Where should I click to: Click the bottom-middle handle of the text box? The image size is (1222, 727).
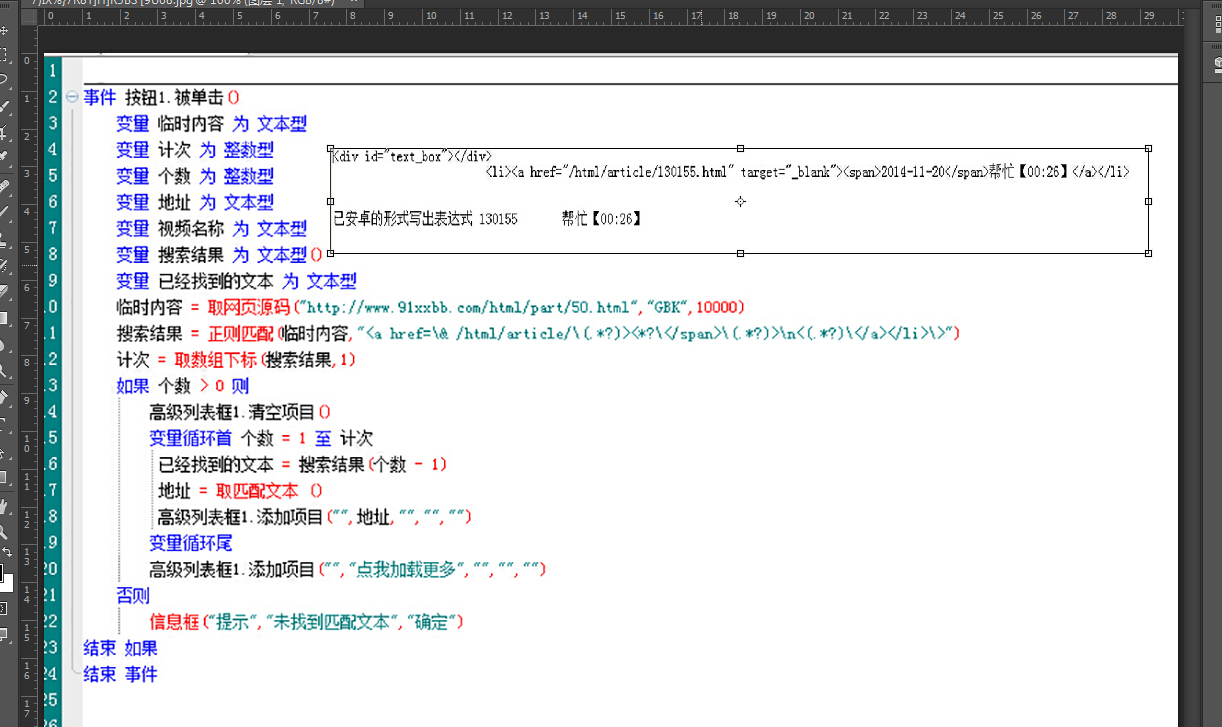click(x=740, y=254)
